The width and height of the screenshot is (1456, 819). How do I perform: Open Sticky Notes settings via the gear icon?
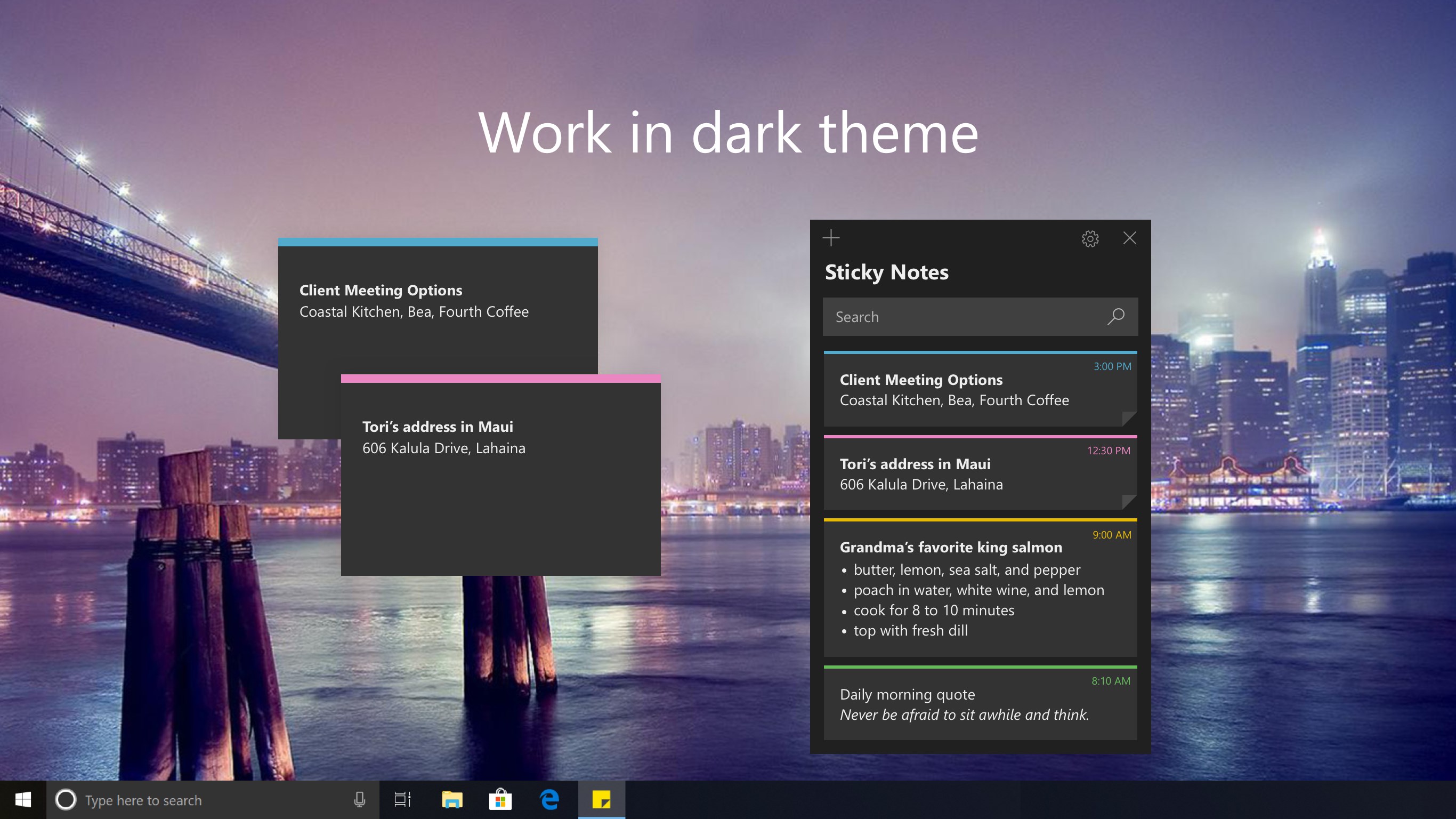1090,238
